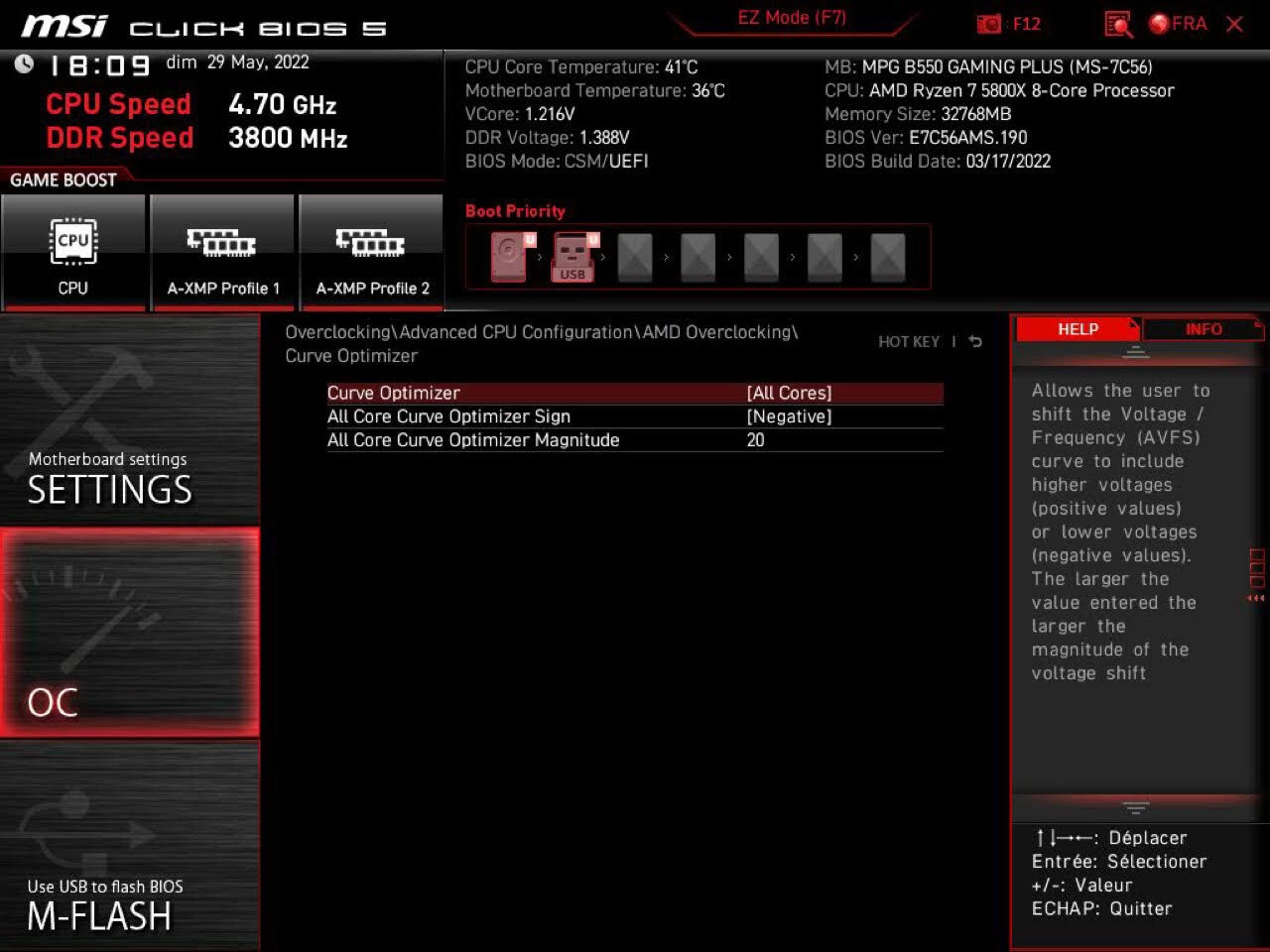Switch to the HELP tab
This screenshot has height=952, width=1270.
click(x=1079, y=329)
